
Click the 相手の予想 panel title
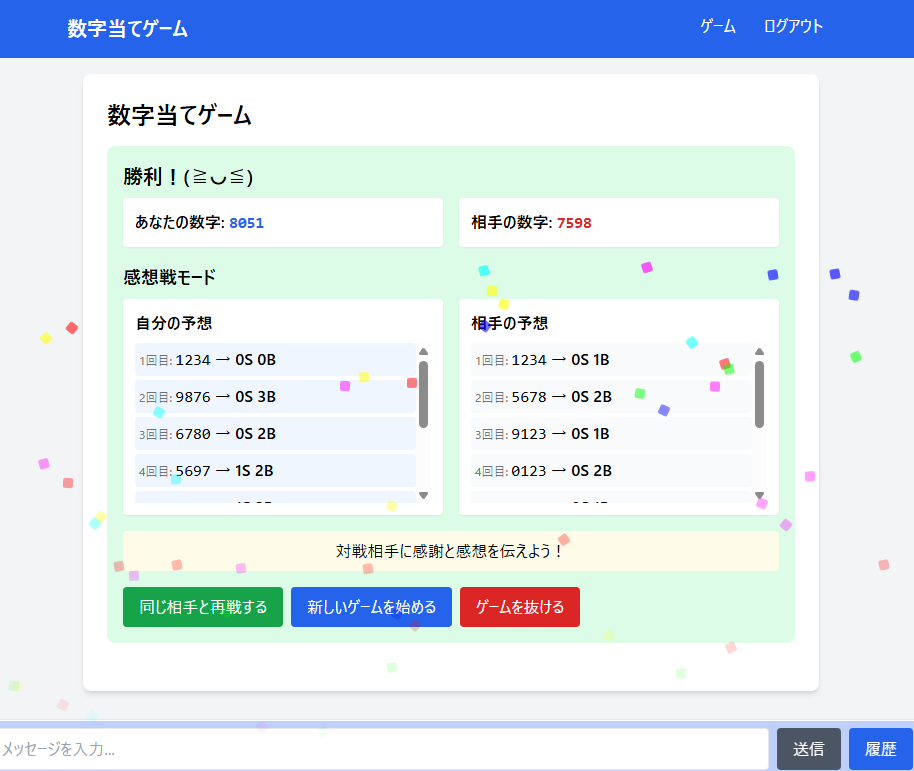pos(509,323)
